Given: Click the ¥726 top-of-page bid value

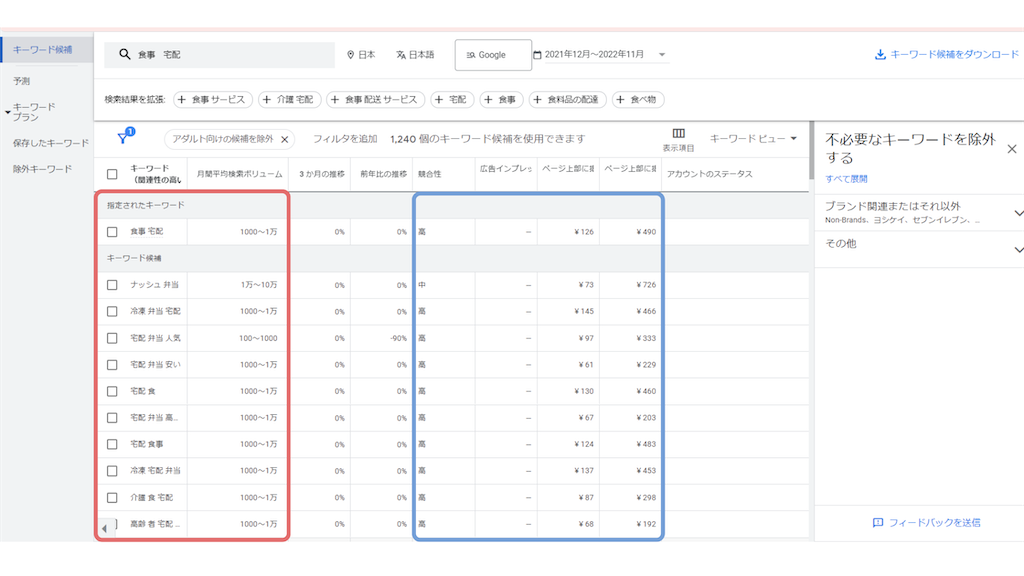Looking at the screenshot, I should click(x=646, y=285).
